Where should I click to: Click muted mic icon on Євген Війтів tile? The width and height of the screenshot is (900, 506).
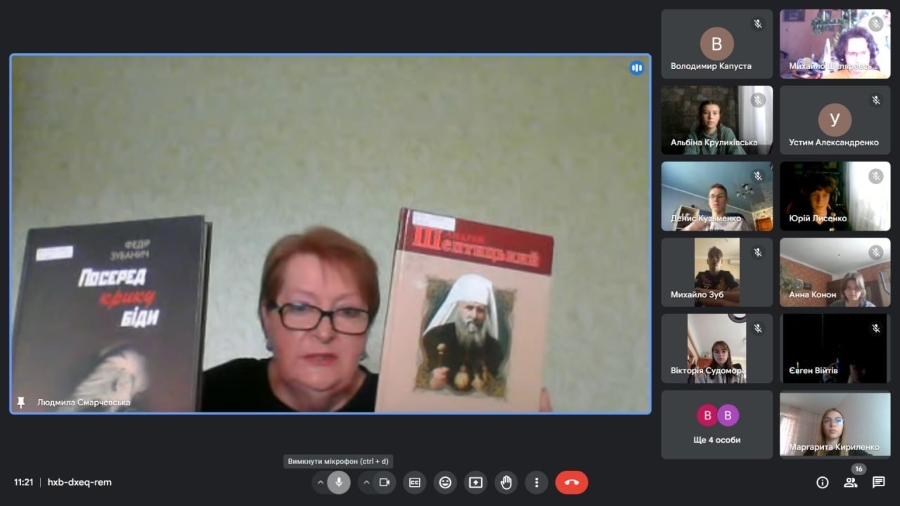coord(876,329)
